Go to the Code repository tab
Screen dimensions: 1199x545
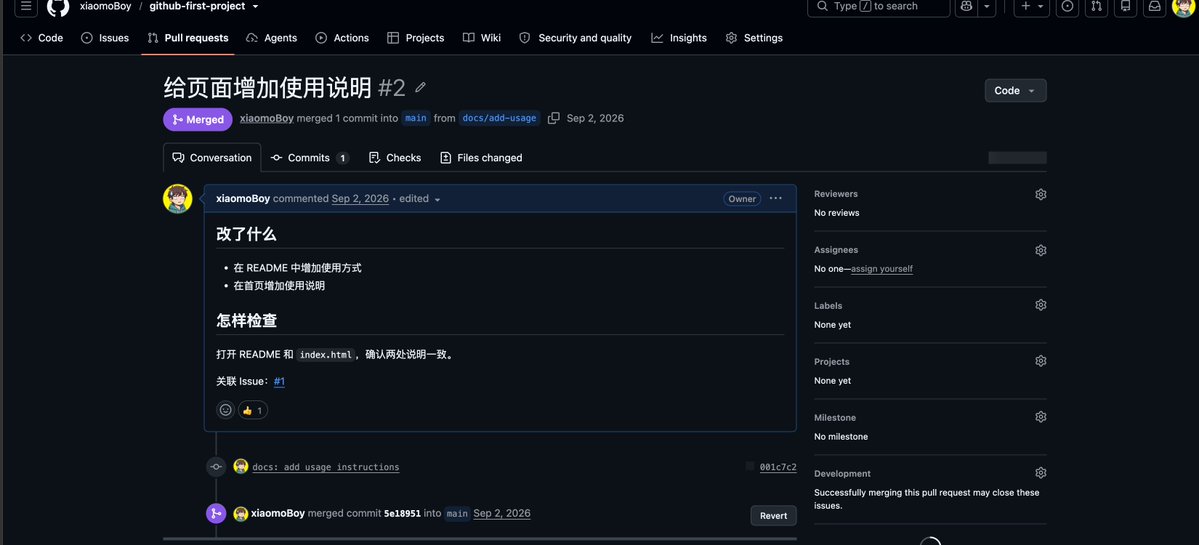pyautogui.click(x=42, y=37)
